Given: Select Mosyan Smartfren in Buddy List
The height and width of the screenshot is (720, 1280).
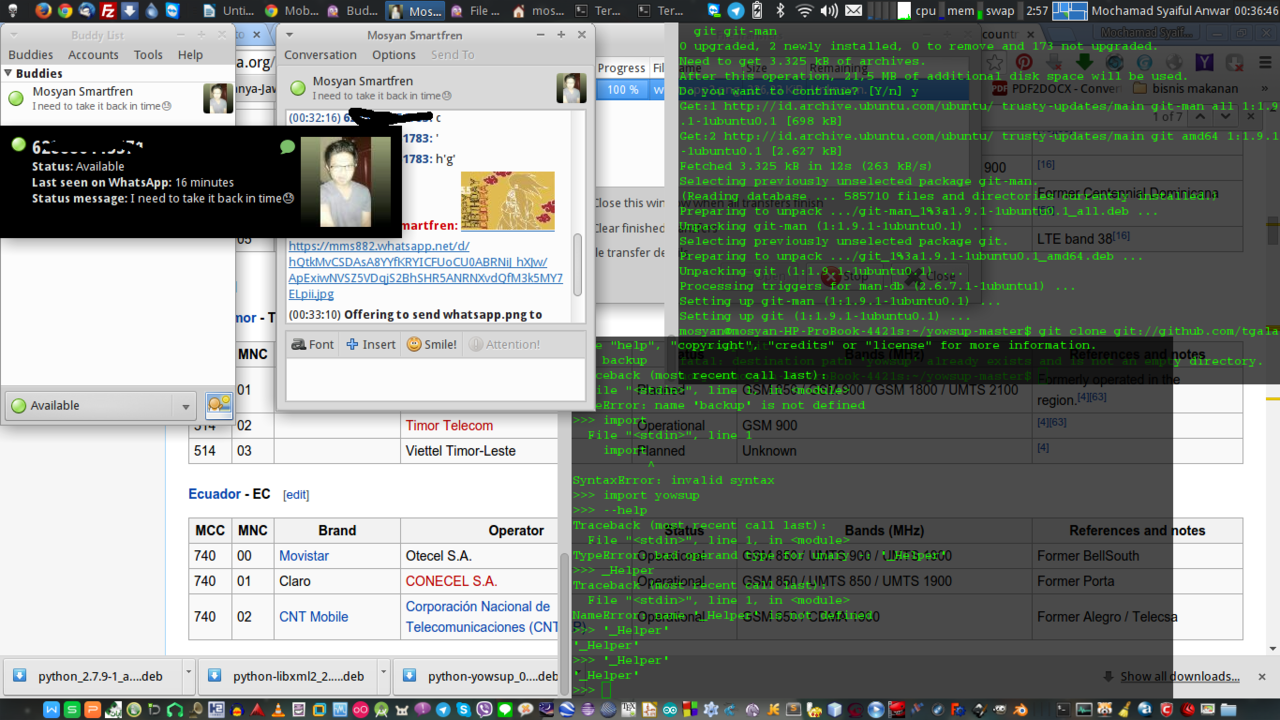Looking at the screenshot, I should [x=118, y=98].
